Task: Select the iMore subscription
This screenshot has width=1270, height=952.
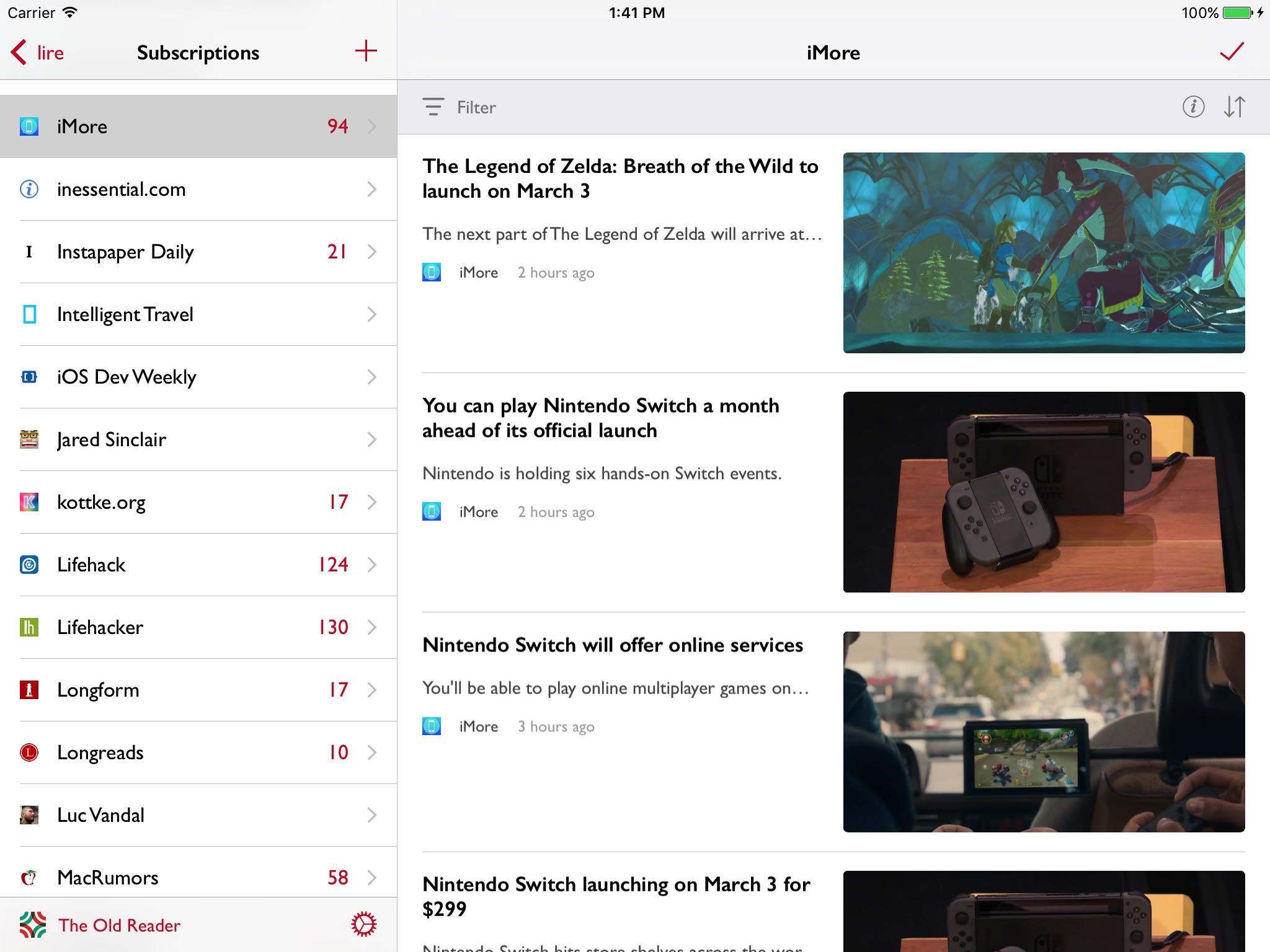Action: click(x=198, y=126)
